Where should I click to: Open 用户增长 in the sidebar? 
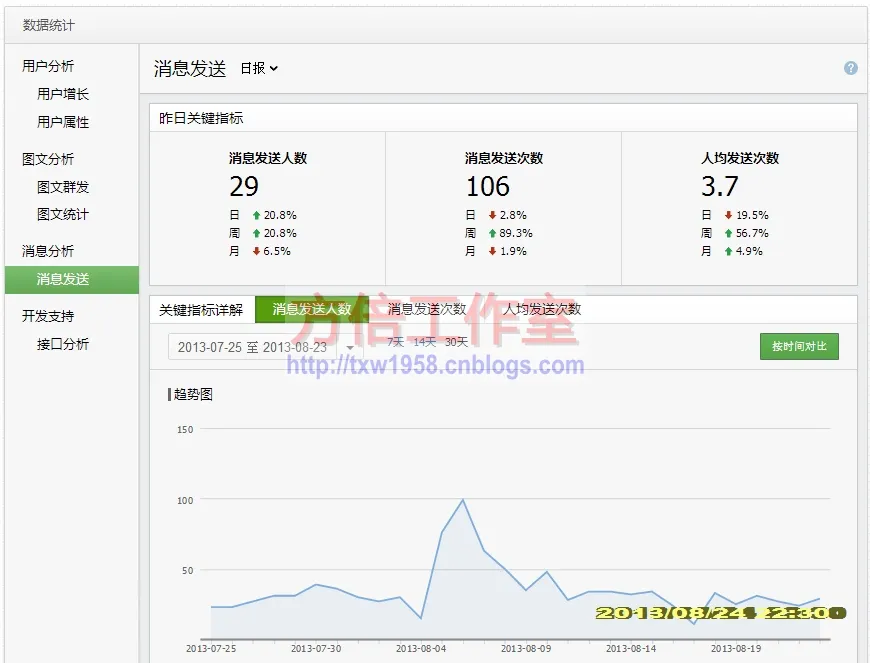pos(63,94)
